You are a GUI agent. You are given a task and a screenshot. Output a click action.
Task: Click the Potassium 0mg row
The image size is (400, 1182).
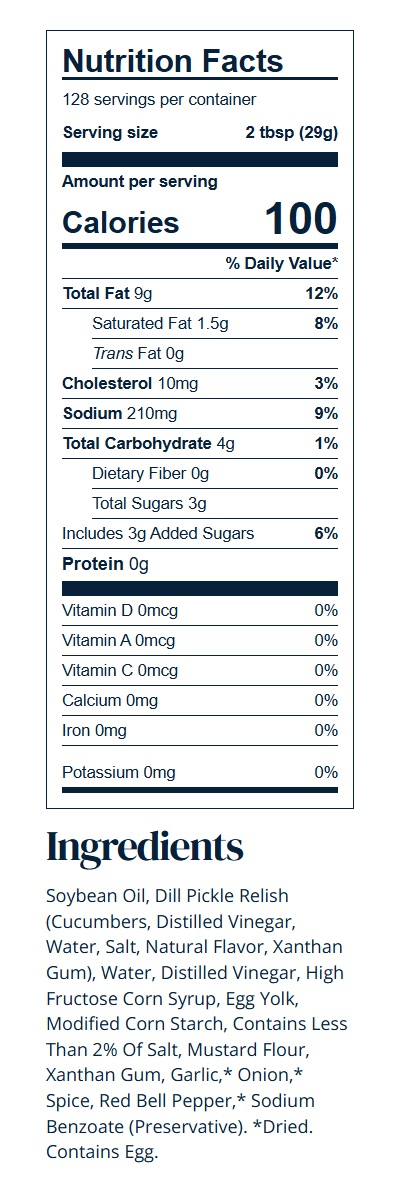[x=200, y=773]
